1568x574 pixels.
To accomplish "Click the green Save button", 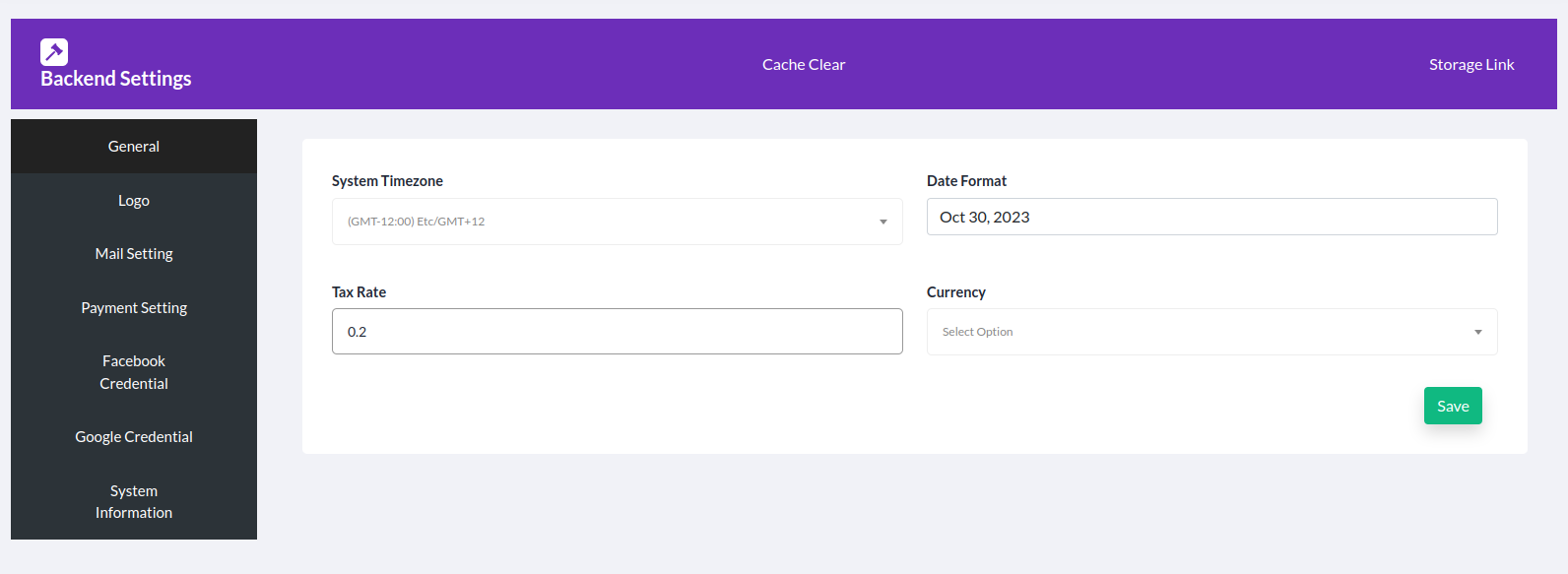I will click(1453, 406).
